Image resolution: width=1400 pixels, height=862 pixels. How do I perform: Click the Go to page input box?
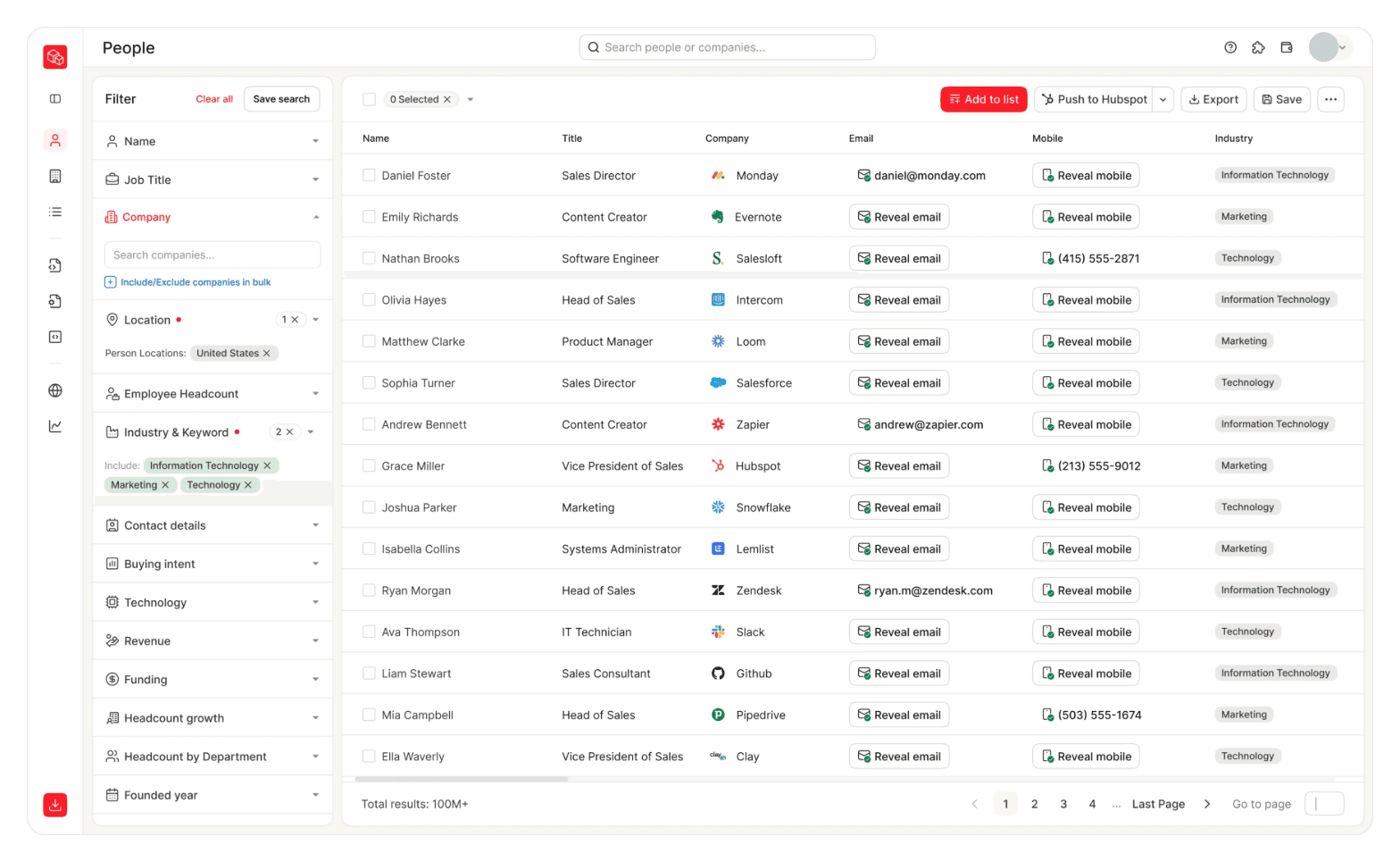(x=1324, y=804)
